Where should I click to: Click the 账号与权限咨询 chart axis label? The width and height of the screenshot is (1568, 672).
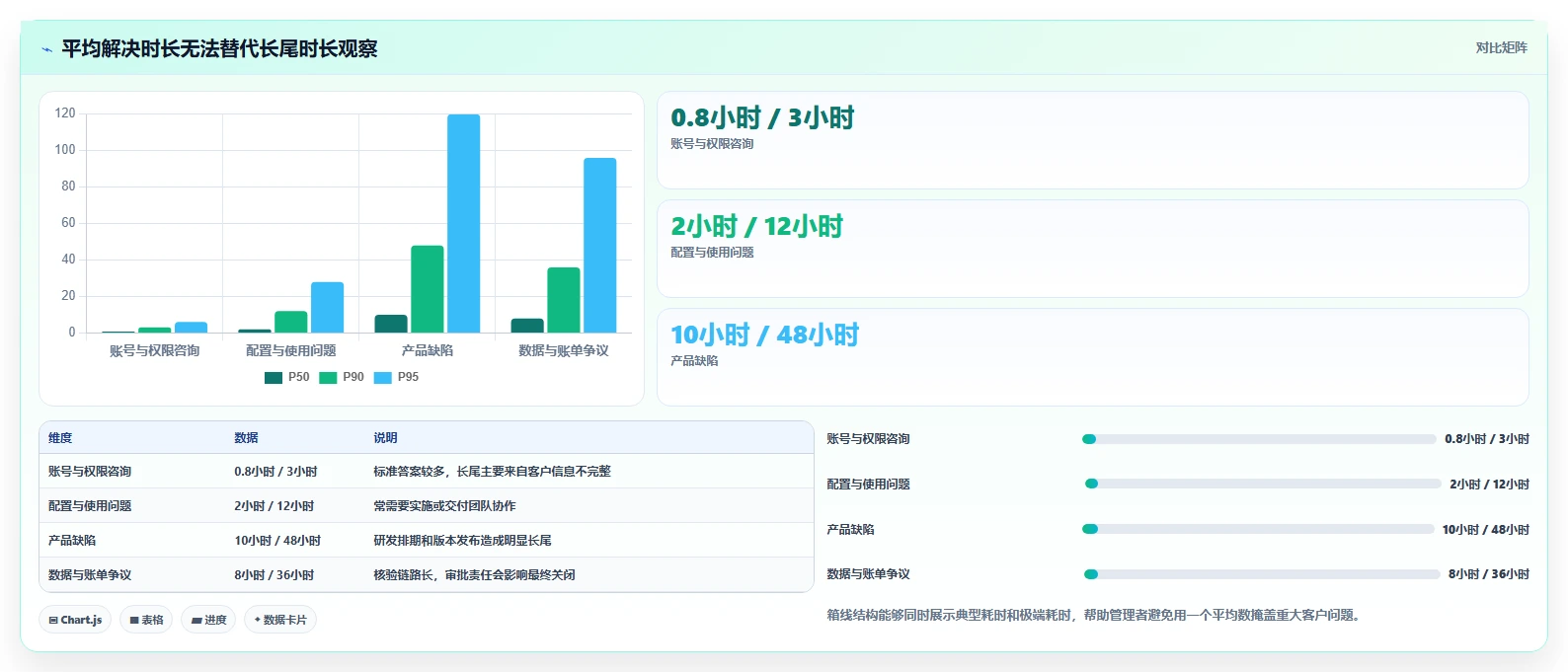(155, 350)
